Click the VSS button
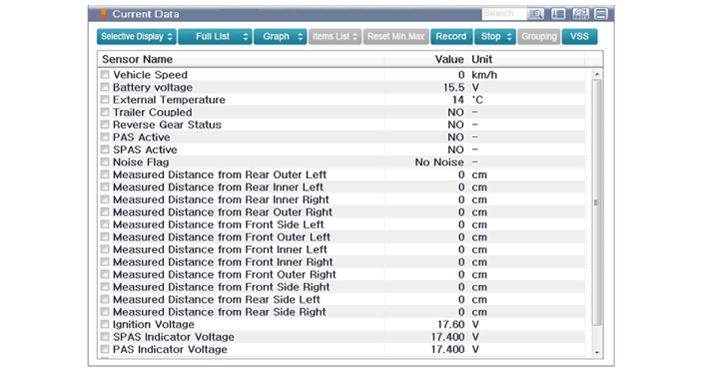 click(579, 37)
